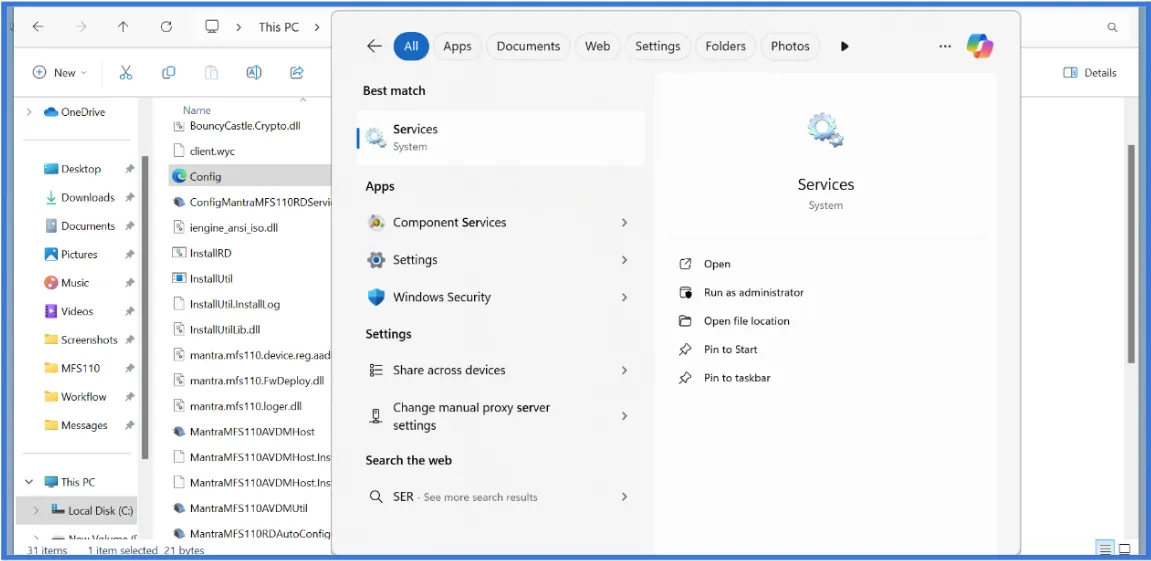Click the Name column header
The image size is (1151, 561).
pos(197,110)
